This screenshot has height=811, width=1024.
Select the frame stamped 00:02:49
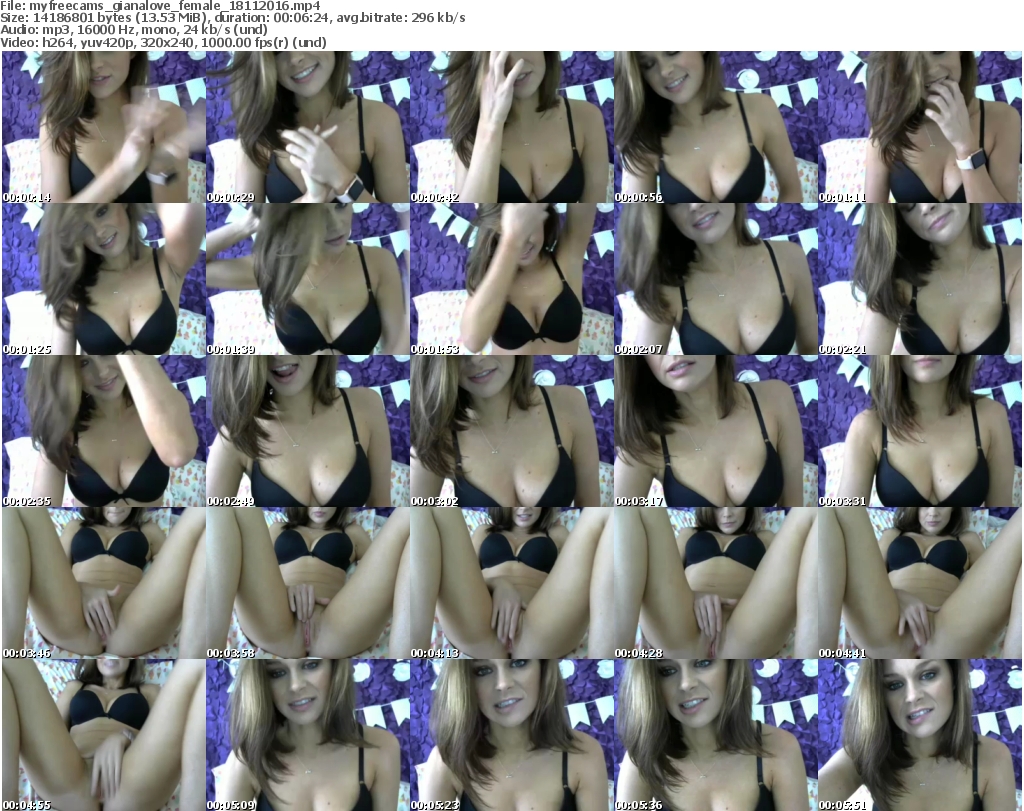[x=308, y=431]
